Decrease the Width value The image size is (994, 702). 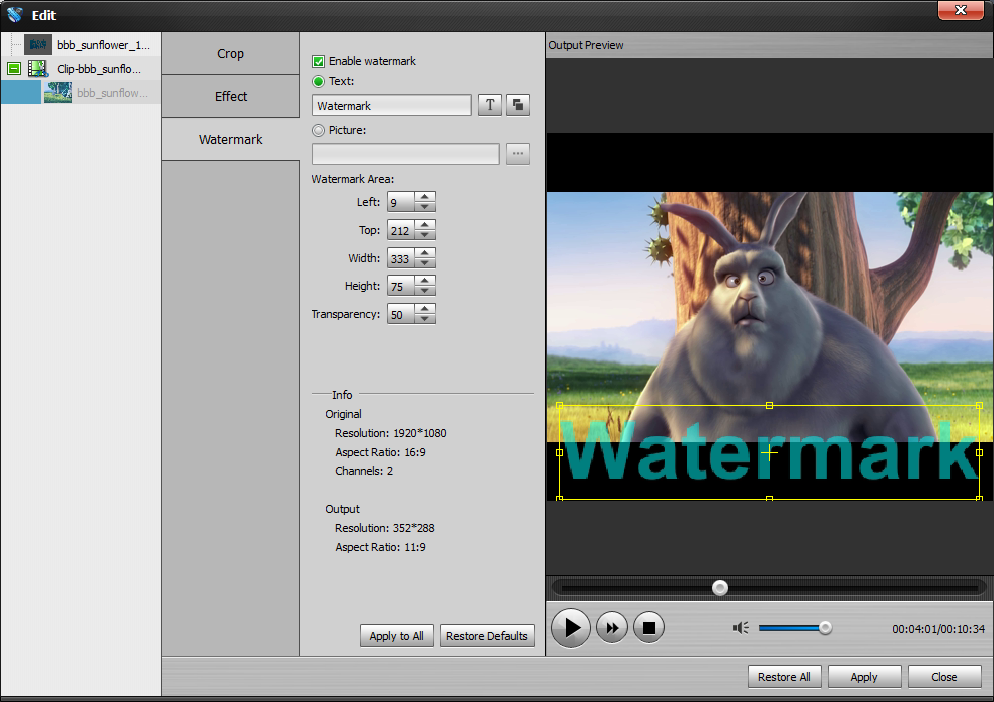point(425,263)
